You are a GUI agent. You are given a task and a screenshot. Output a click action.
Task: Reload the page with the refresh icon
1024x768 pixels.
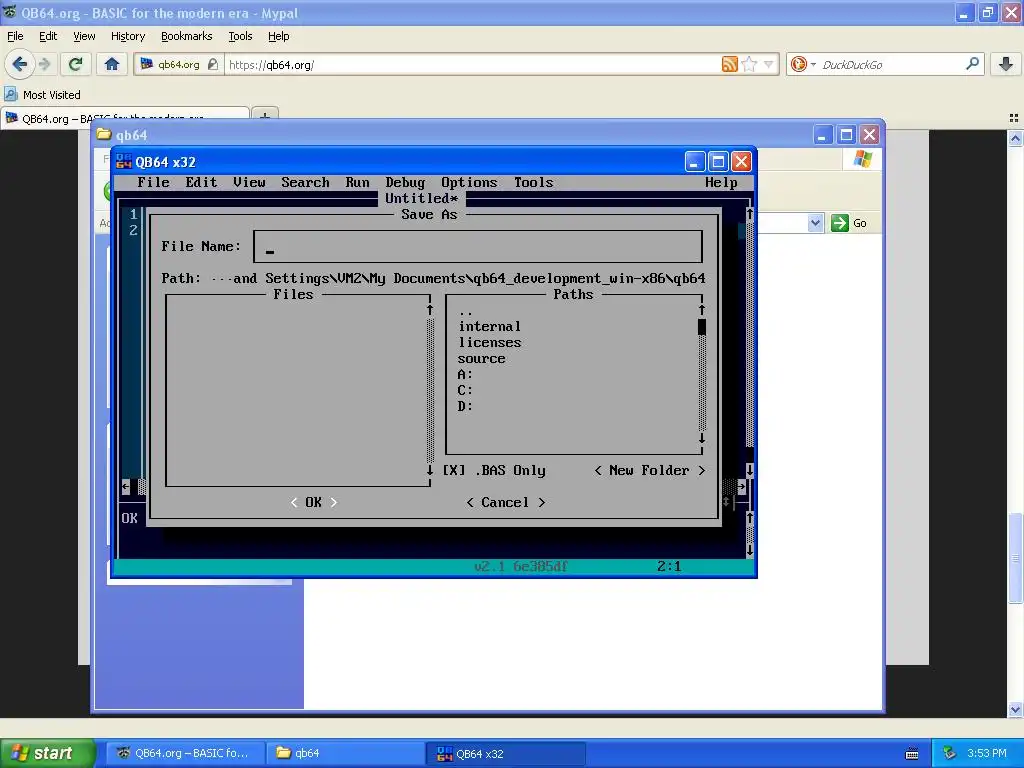(75, 64)
